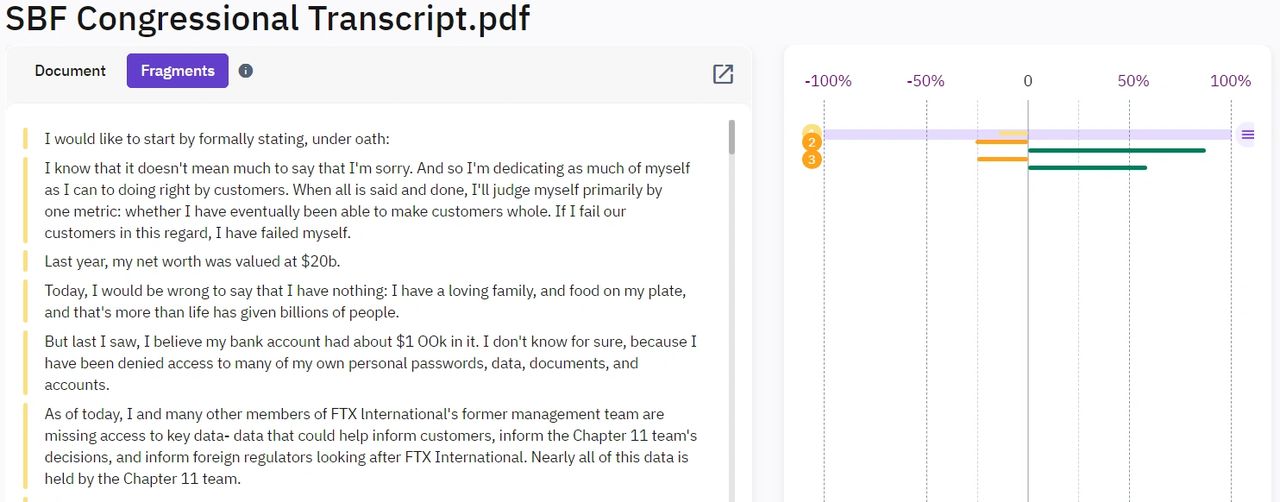This screenshot has height=502, width=1280.
Task: Select the Fragments tab
Action: (x=177, y=71)
